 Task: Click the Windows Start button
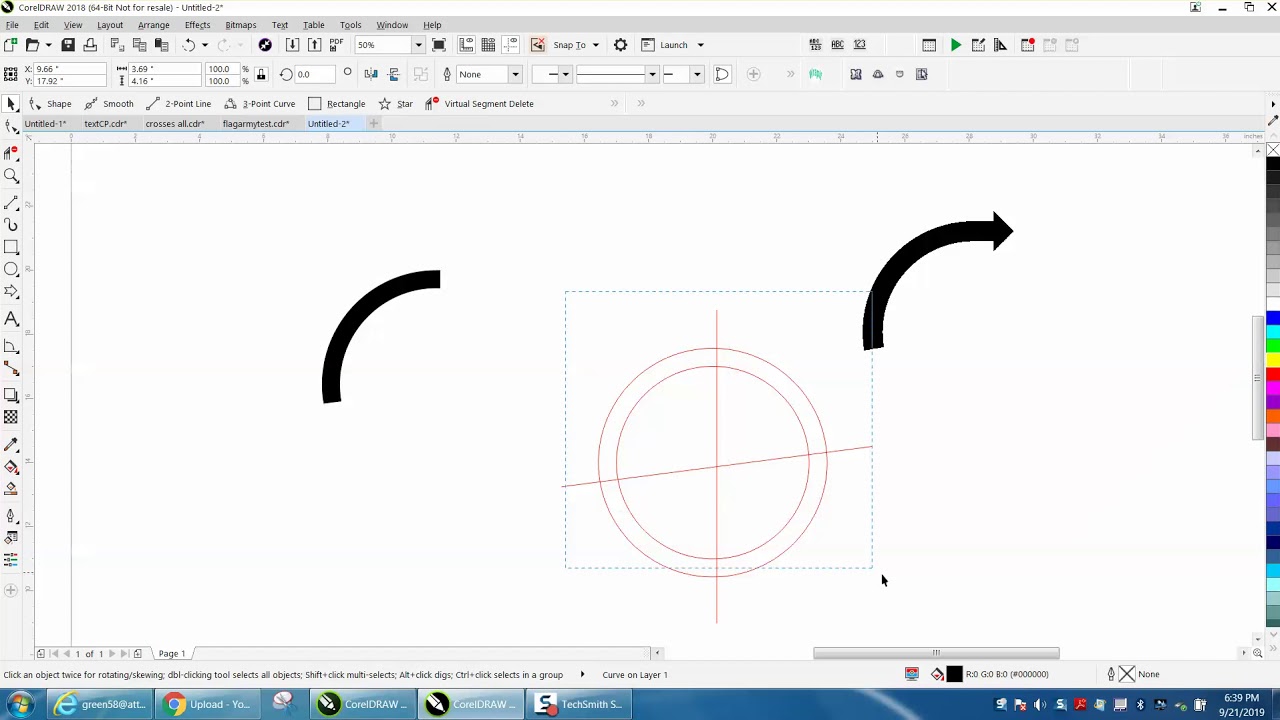[20, 704]
